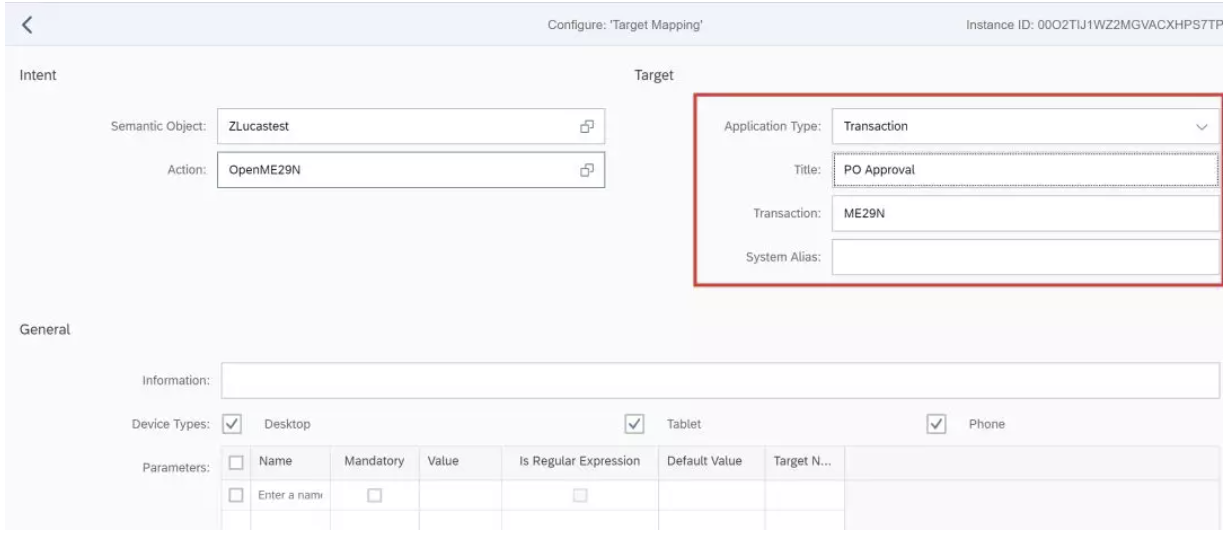Screen dimensions: 1227x544
Task: Click the Information input field
Action: (x=720, y=381)
